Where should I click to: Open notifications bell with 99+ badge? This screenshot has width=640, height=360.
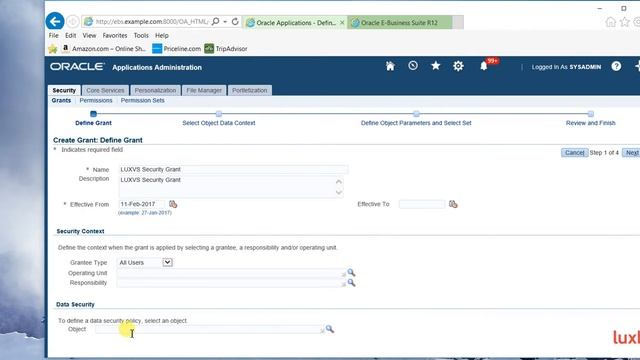pyautogui.click(x=484, y=66)
